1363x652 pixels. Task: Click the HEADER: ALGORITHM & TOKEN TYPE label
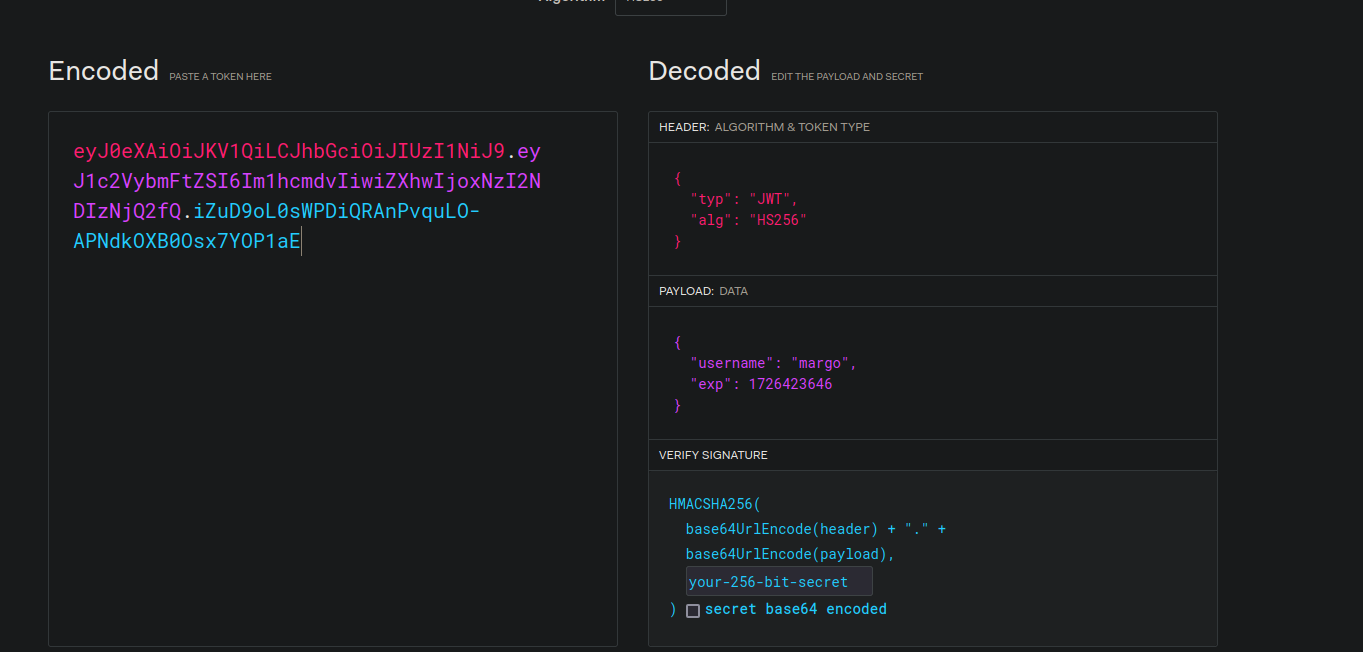click(764, 127)
